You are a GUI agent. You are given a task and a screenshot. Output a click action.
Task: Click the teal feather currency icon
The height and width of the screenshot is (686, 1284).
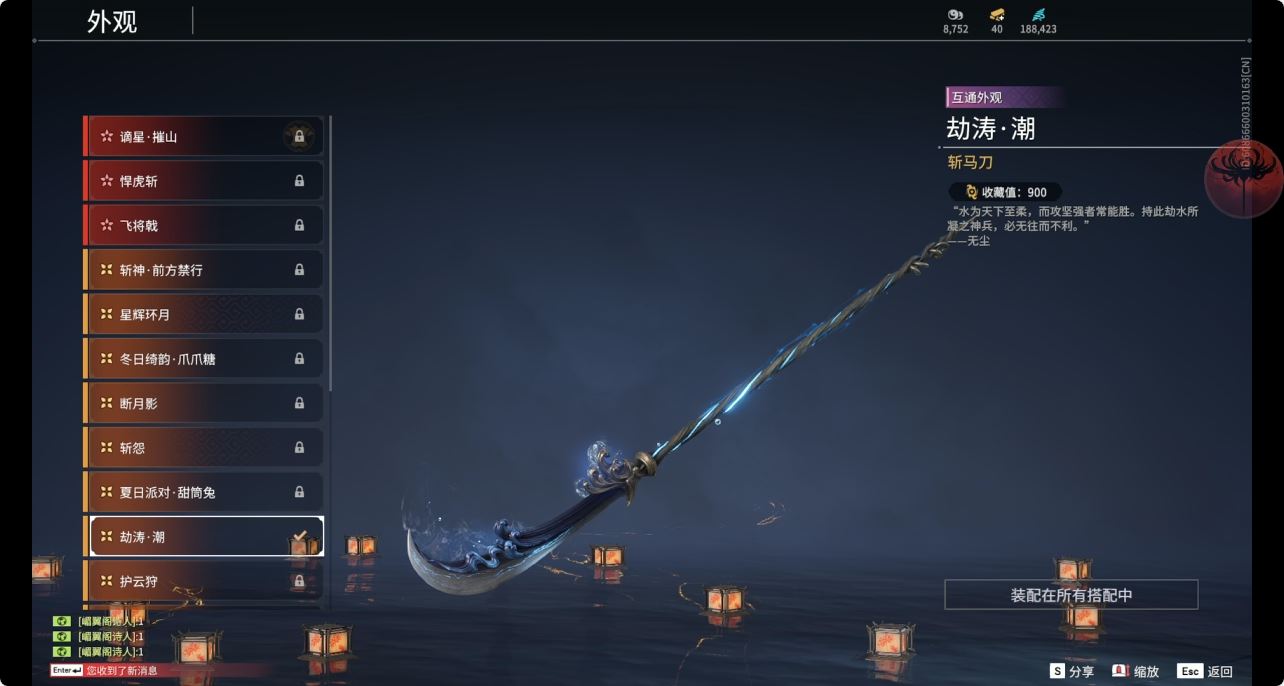click(x=1038, y=14)
